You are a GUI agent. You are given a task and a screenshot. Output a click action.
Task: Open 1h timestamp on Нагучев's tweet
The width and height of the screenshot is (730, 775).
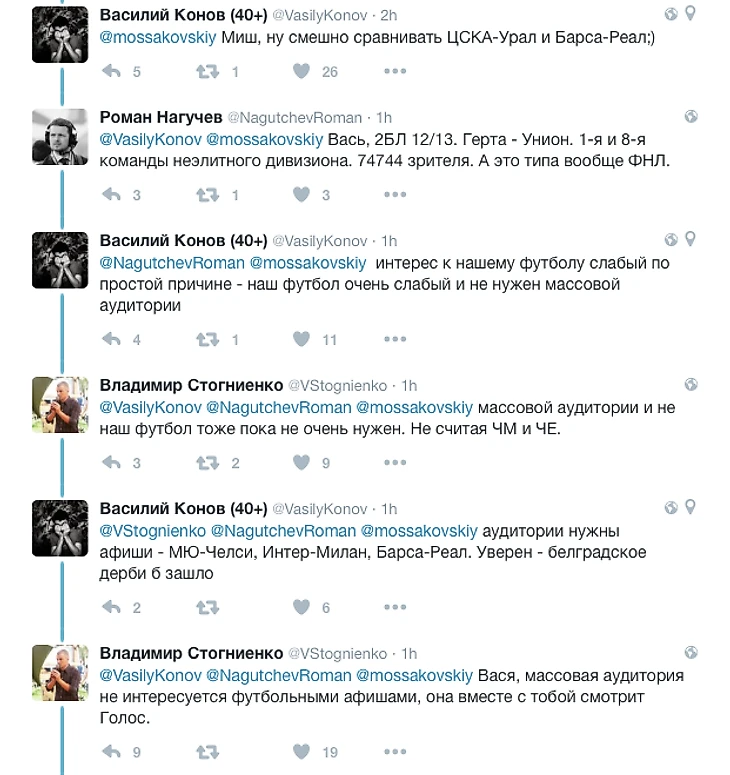coord(384,118)
